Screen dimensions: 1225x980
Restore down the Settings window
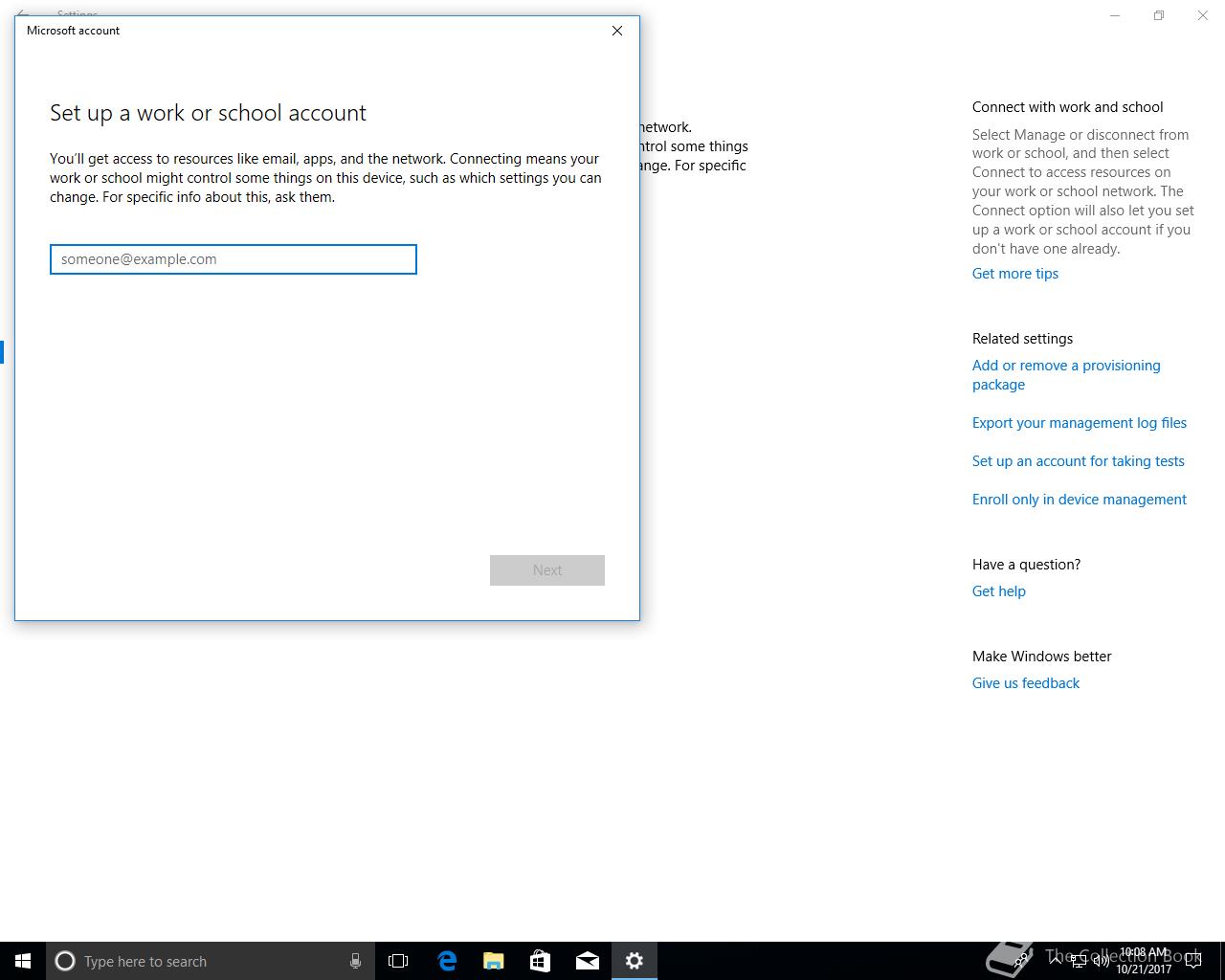pos(1159,15)
